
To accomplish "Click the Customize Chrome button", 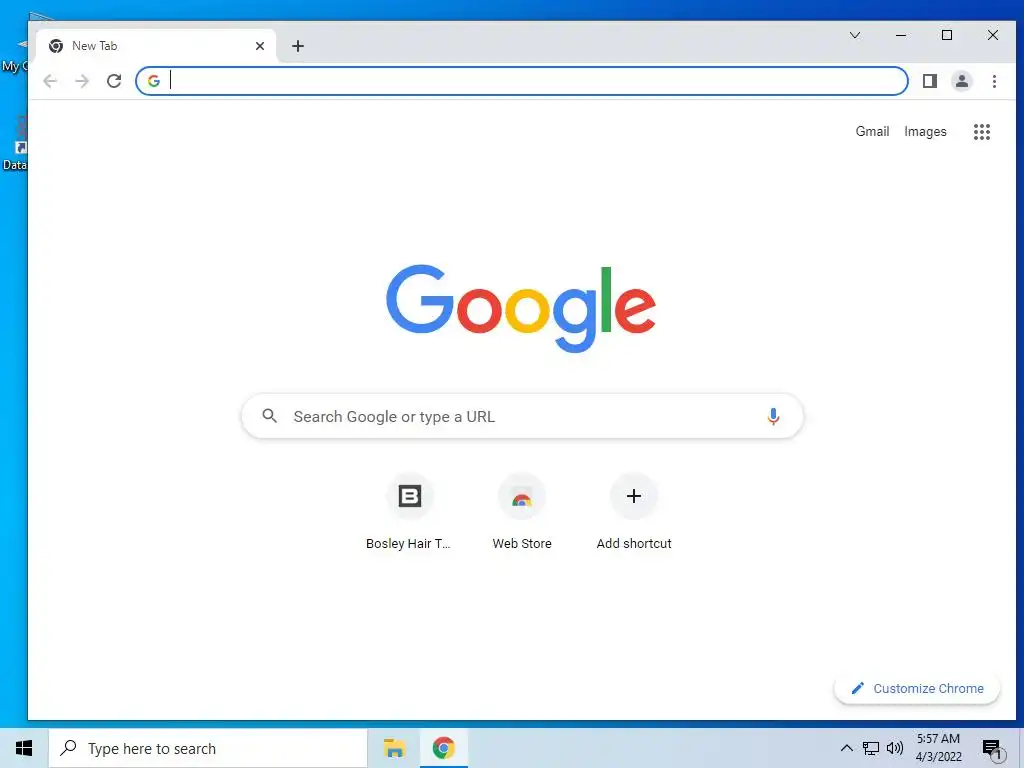I will pos(917,688).
